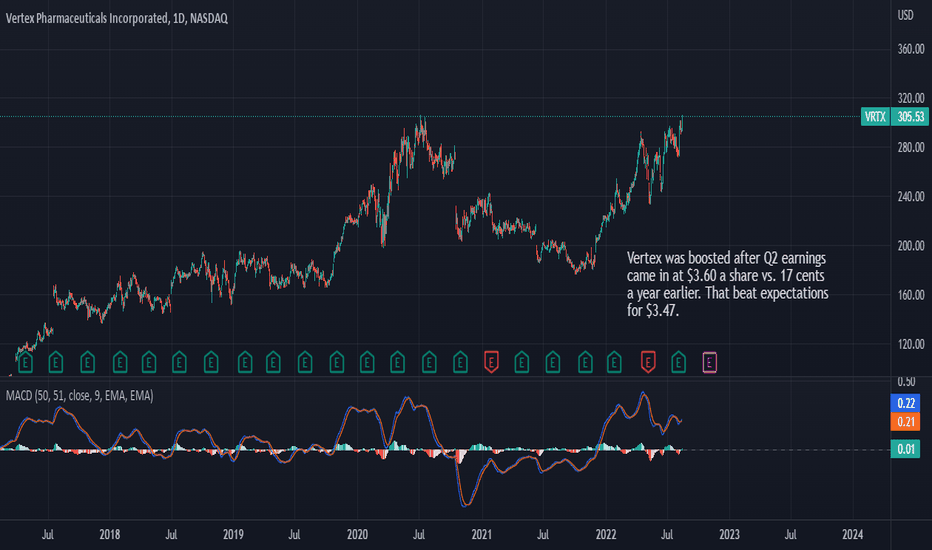Click green earnings marker just right of 2020 label
Image resolution: width=932 pixels, height=550 pixels.
[x=367, y=362]
